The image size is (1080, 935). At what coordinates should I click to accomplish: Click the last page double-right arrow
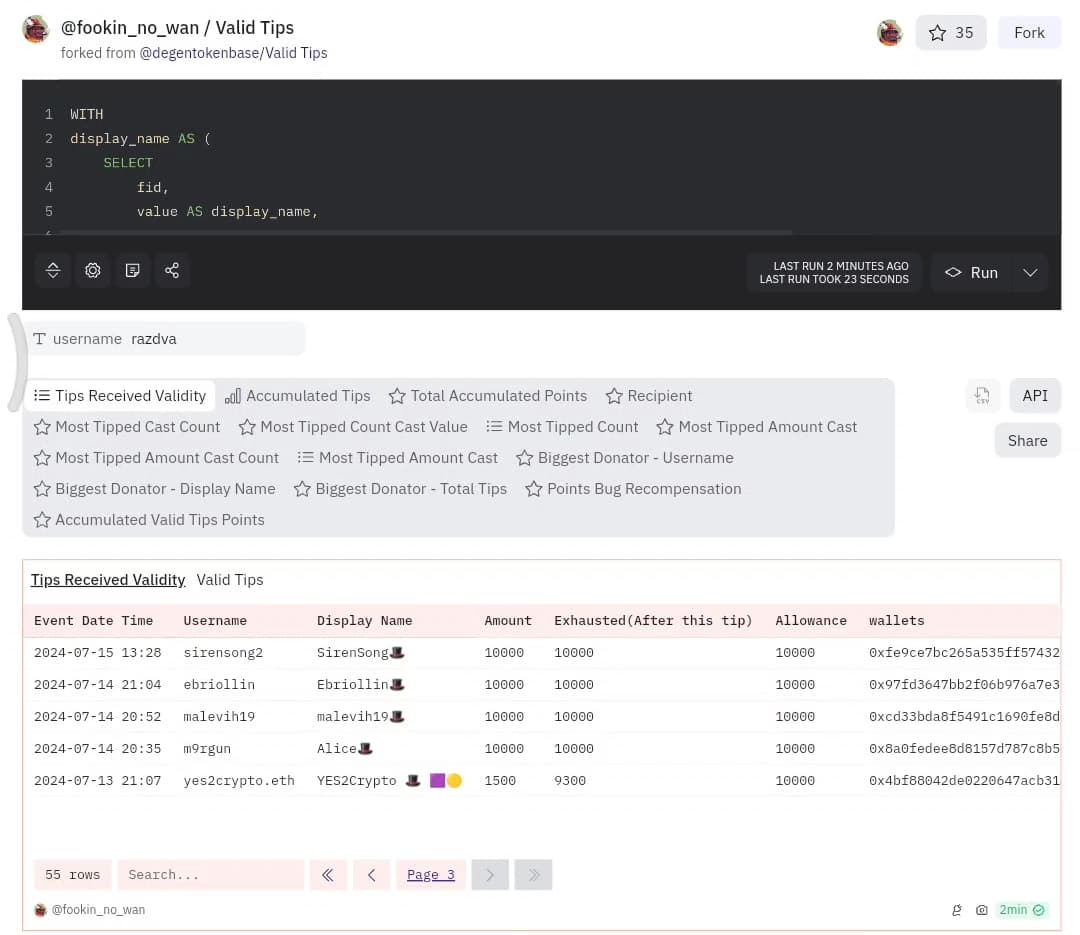click(534, 875)
